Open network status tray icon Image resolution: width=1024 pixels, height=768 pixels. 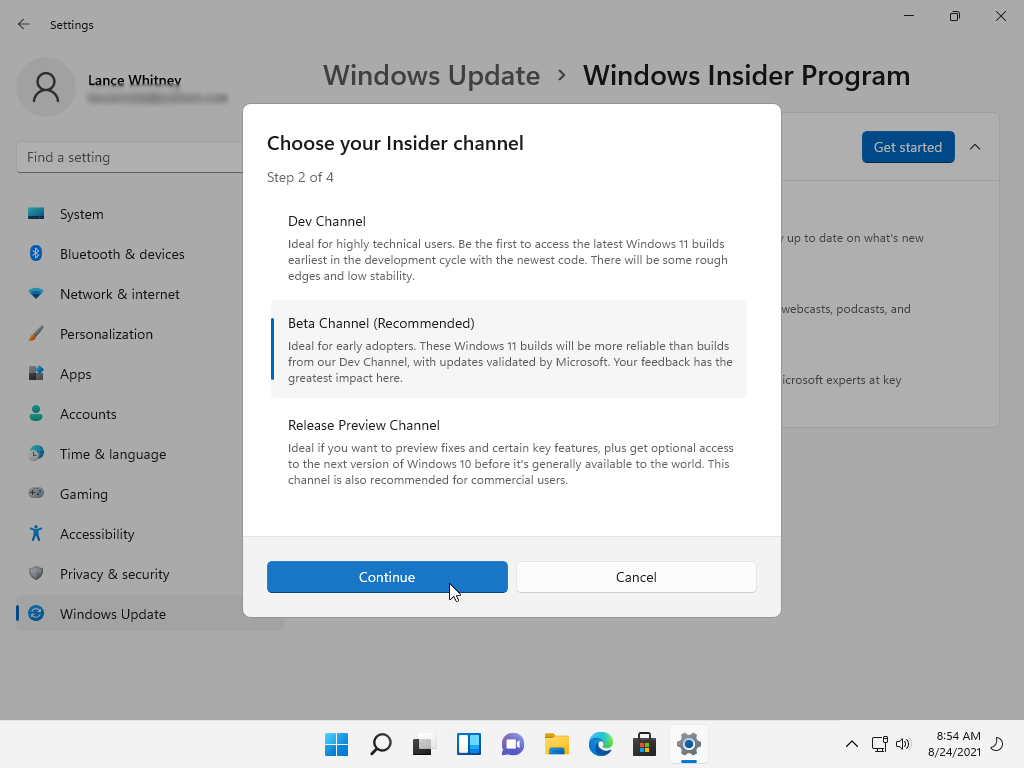(x=879, y=744)
